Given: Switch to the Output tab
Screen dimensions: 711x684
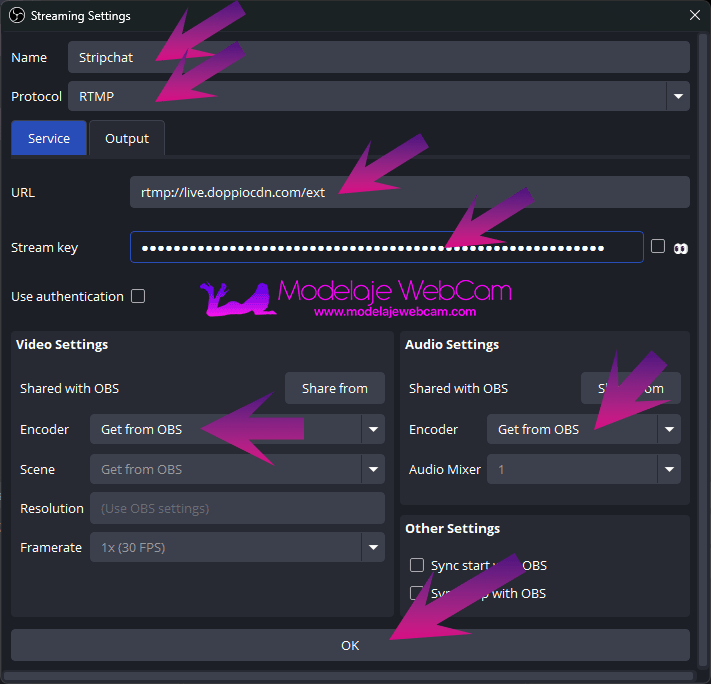Looking at the screenshot, I should [127, 138].
